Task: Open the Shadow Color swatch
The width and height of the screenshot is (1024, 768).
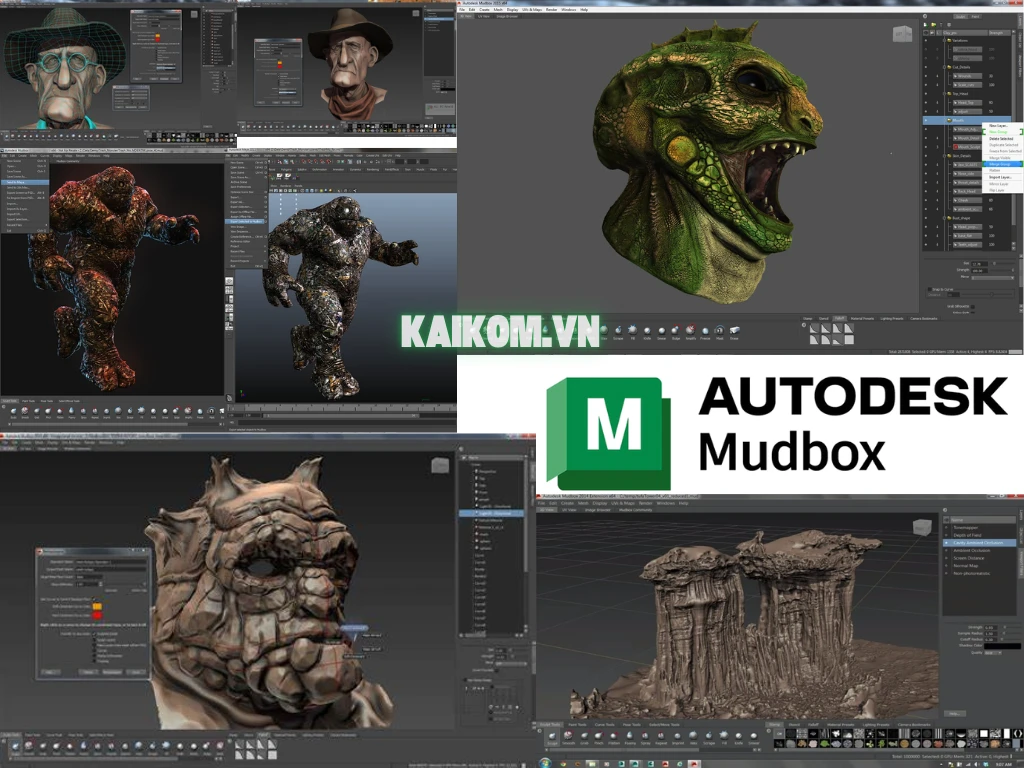Action: pyautogui.click(x=1003, y=646)
